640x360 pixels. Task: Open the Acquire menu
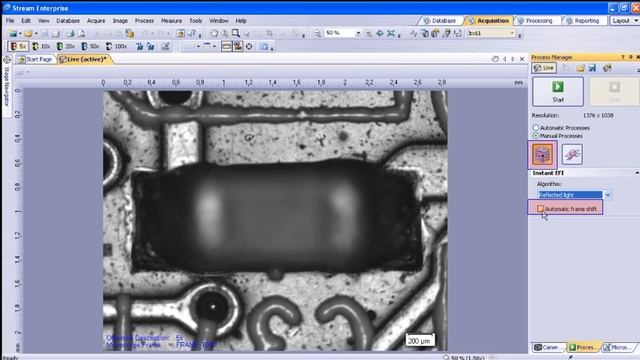96,20
